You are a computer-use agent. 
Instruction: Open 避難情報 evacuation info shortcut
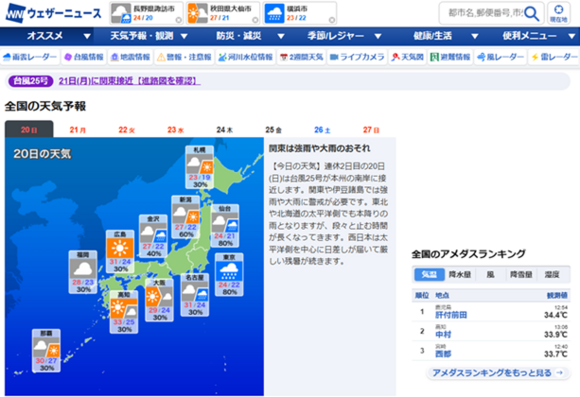[x=450, y=57]
